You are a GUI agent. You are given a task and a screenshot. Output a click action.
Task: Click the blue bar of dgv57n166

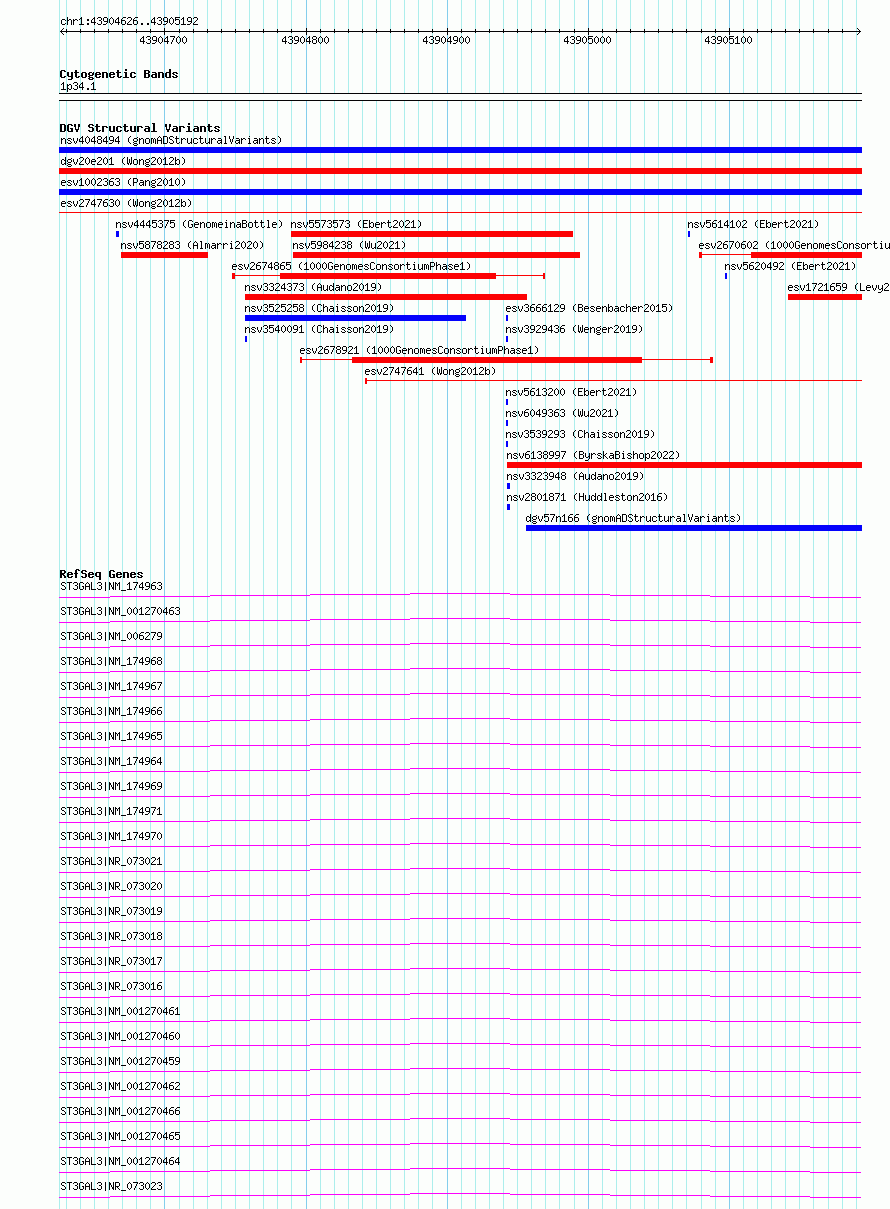point(694,528)
